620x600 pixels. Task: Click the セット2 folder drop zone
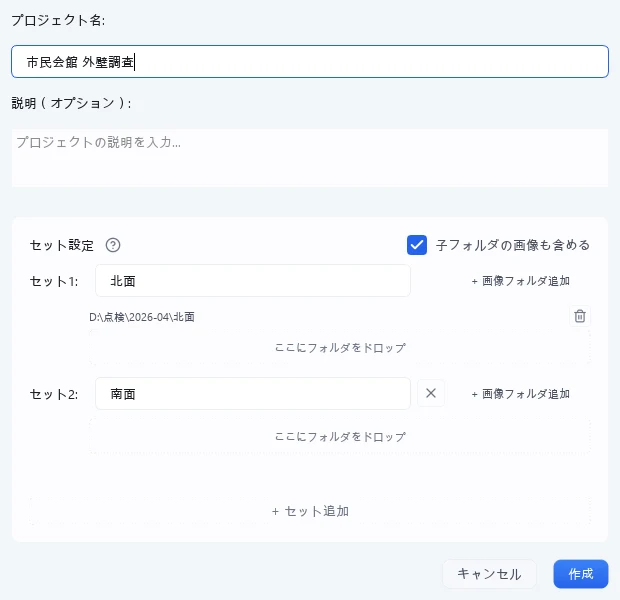[340, 437]
